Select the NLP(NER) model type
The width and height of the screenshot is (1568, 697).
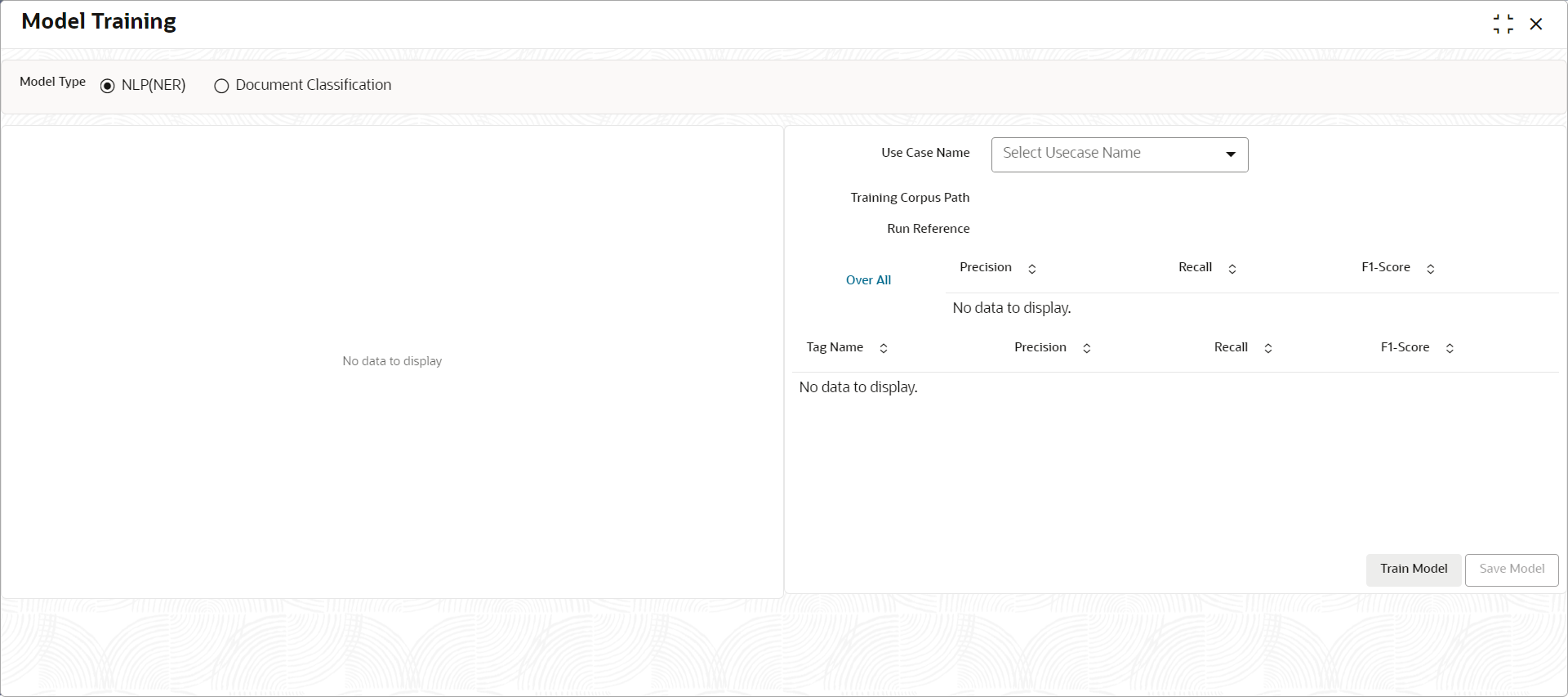point(107,86)
